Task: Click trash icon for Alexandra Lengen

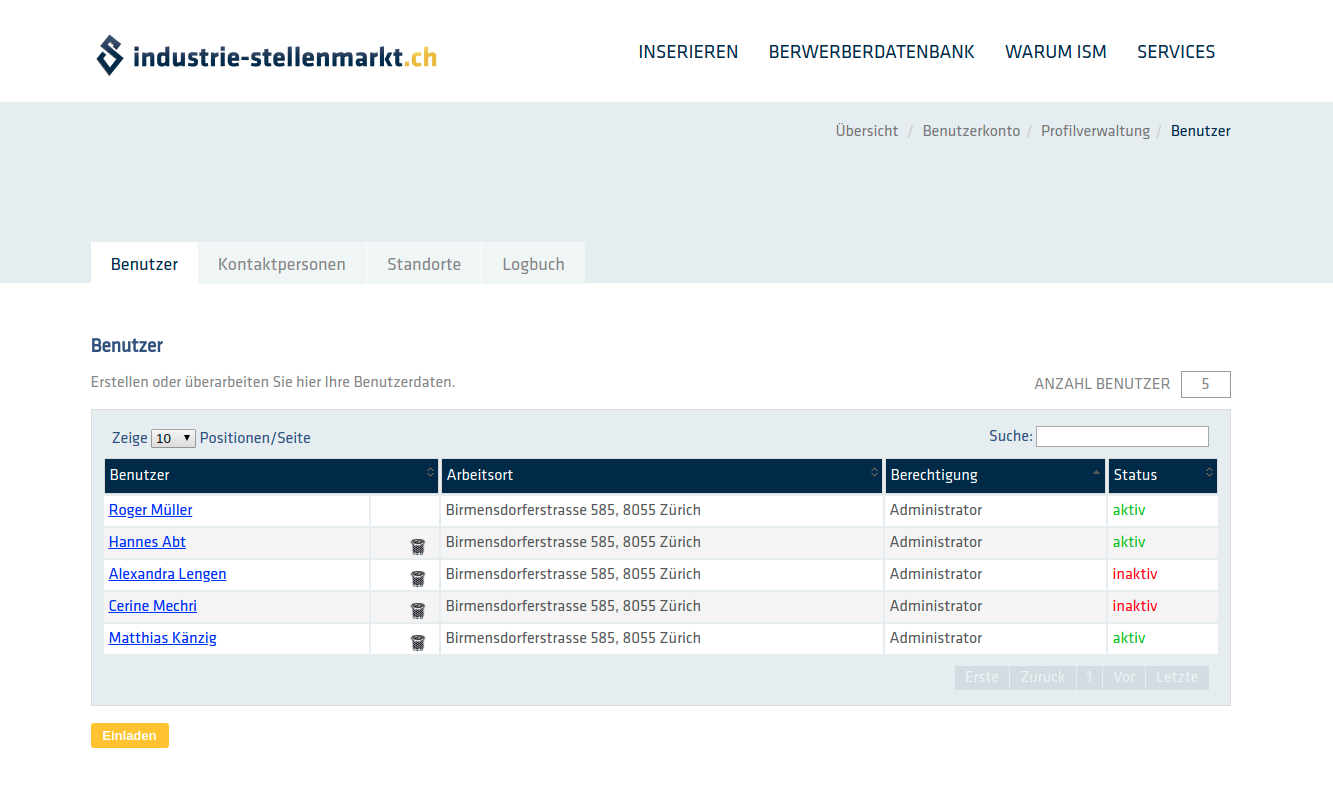Action: coord(418,578)
